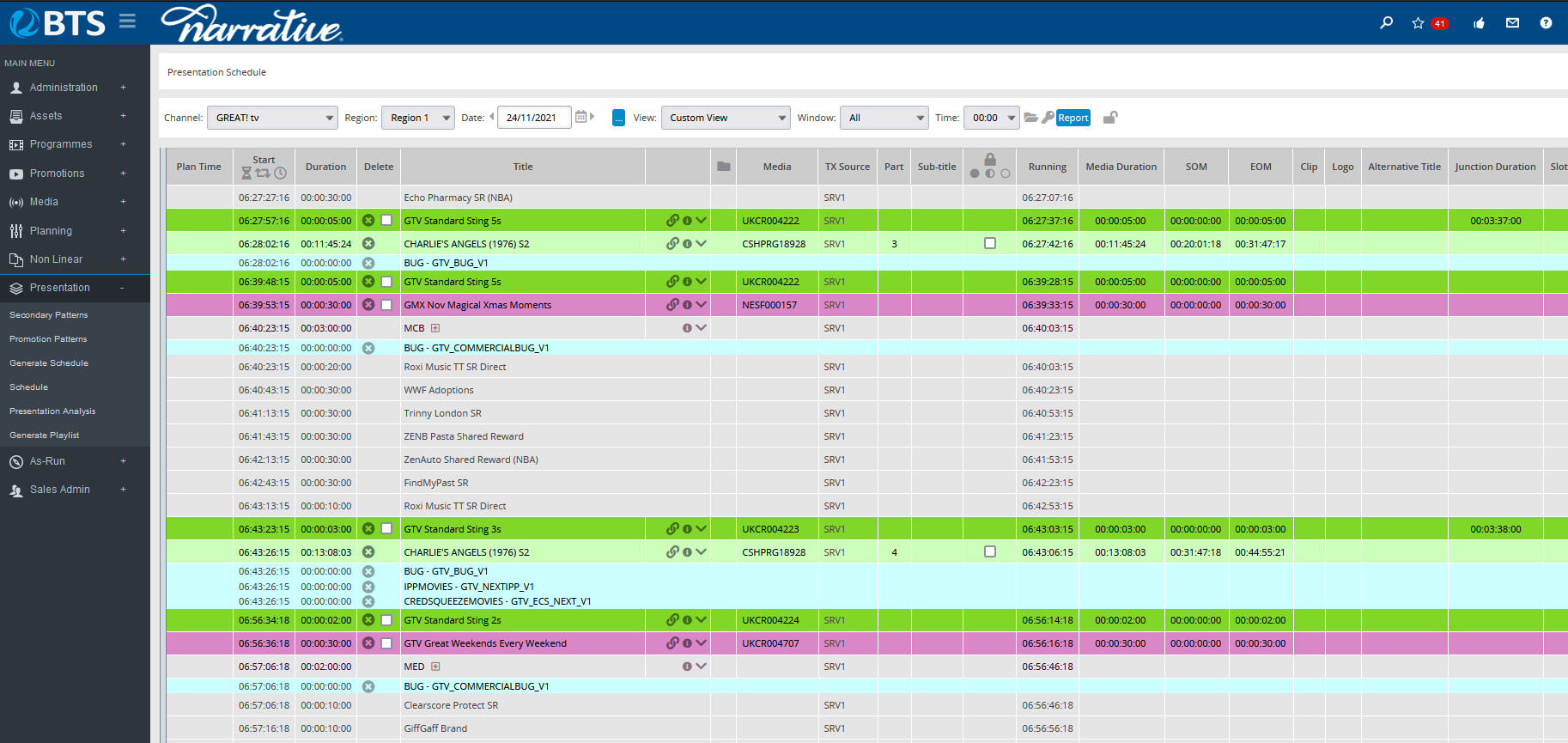Click the wrench tool icon beside Report
This screenshot has width=1568, height=743.
(x=1048, y=118)
